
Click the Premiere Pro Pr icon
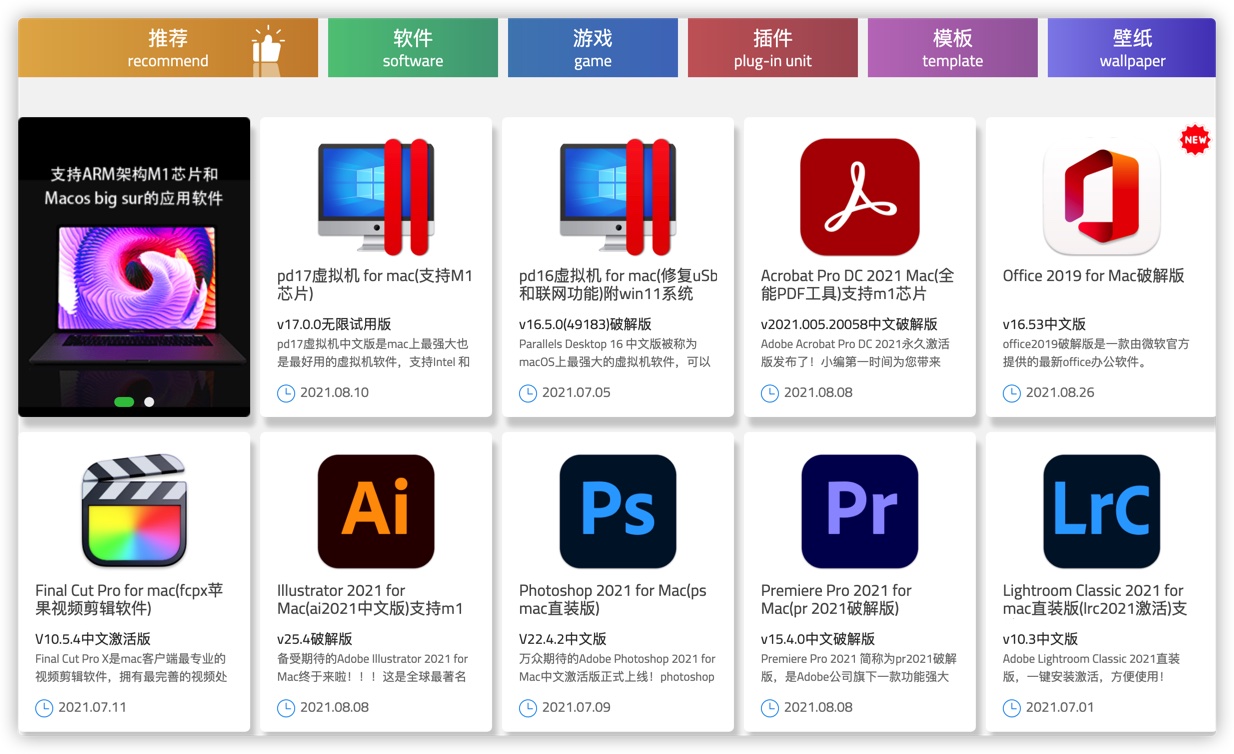[860, 512]
